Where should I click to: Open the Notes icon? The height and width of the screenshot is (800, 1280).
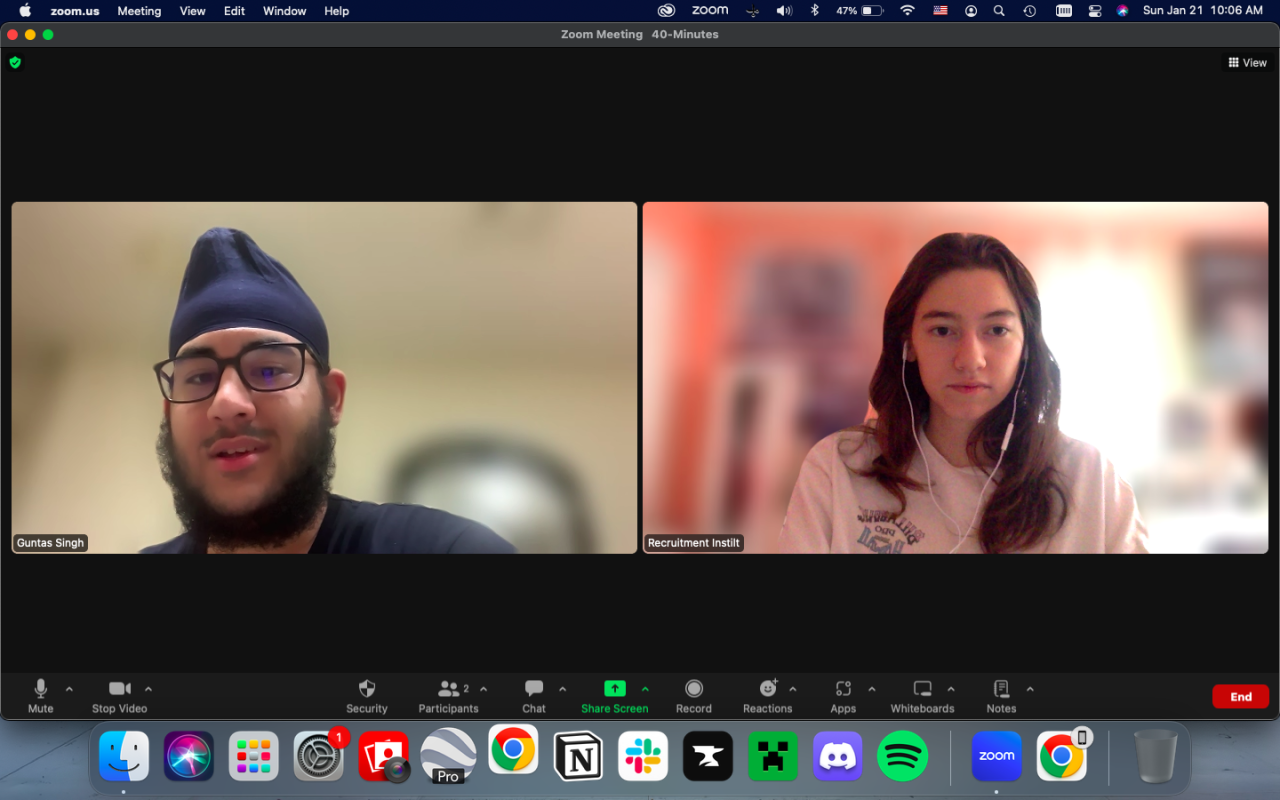[1001, 689]
